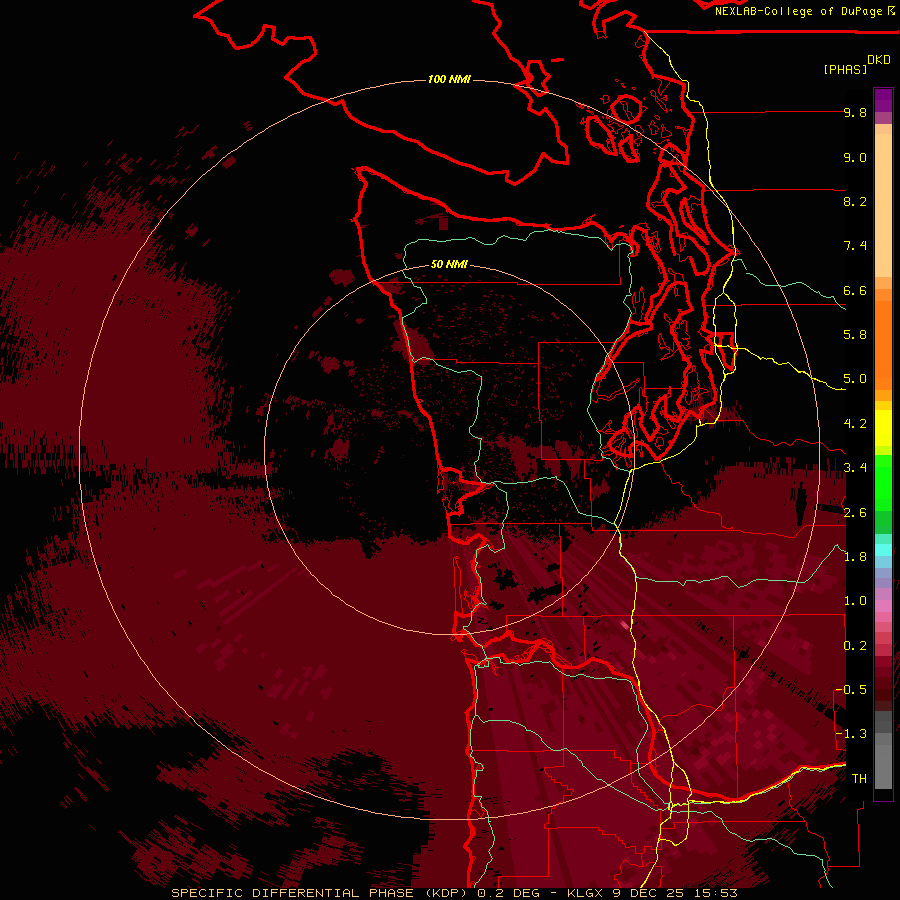Click the 4.2 value on color scale
This screenshot has height=900, width=900.
(855, 424)
